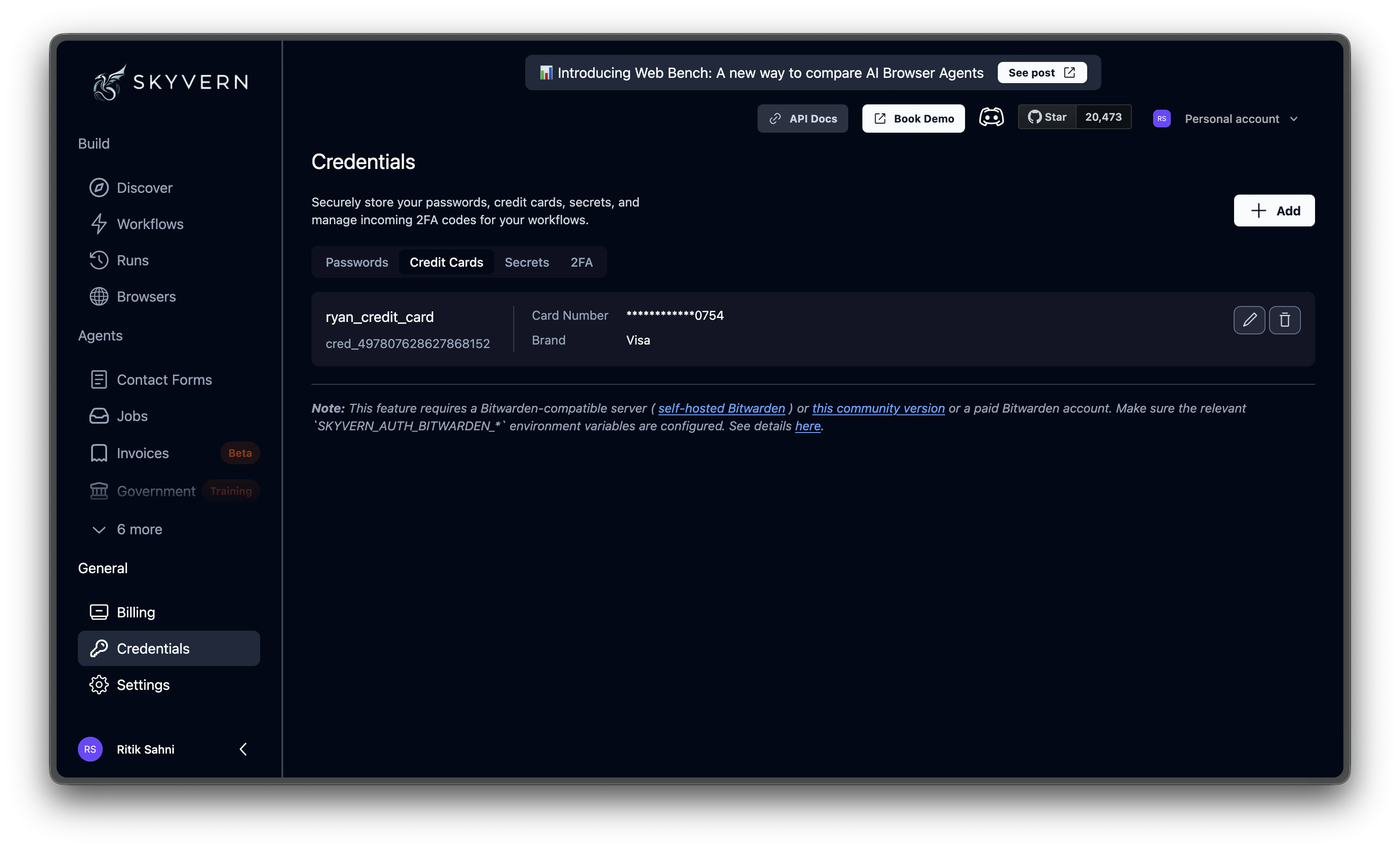Switch to the 2FA tab

pos(581,262)
